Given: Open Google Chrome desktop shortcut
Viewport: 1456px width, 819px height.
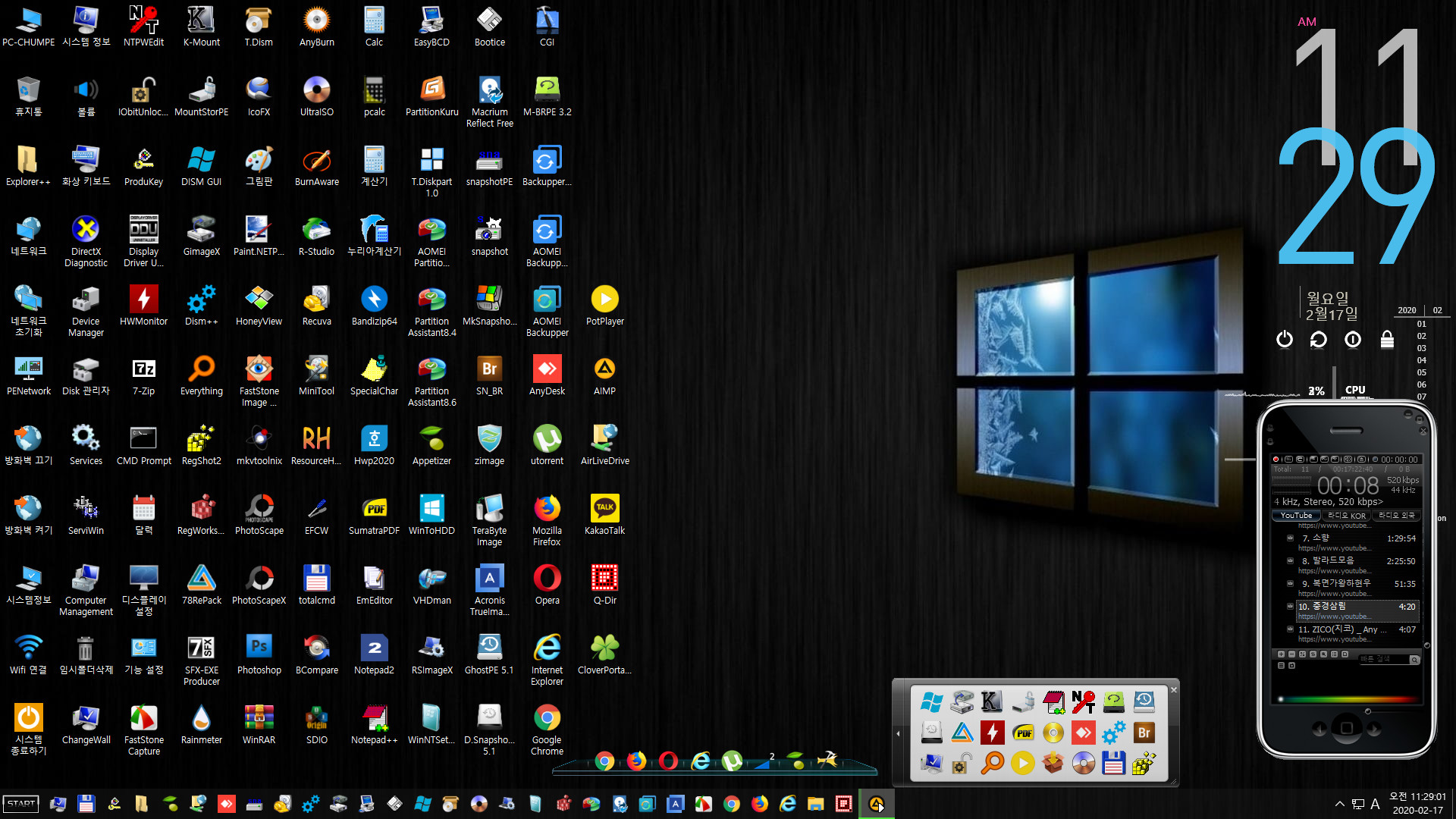Looking at the screenshot, I should [547, 730].
